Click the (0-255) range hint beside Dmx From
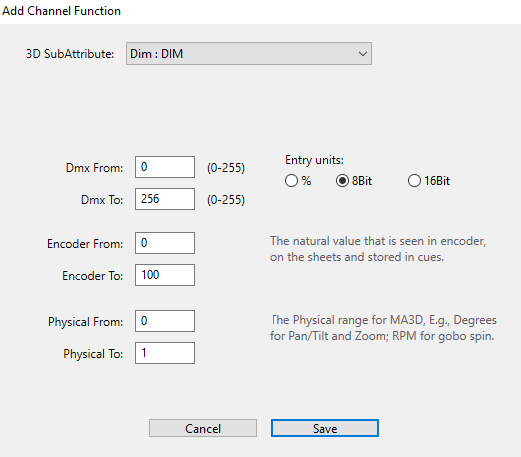This screenshot has height=457, width=521. tap(226, 168)
